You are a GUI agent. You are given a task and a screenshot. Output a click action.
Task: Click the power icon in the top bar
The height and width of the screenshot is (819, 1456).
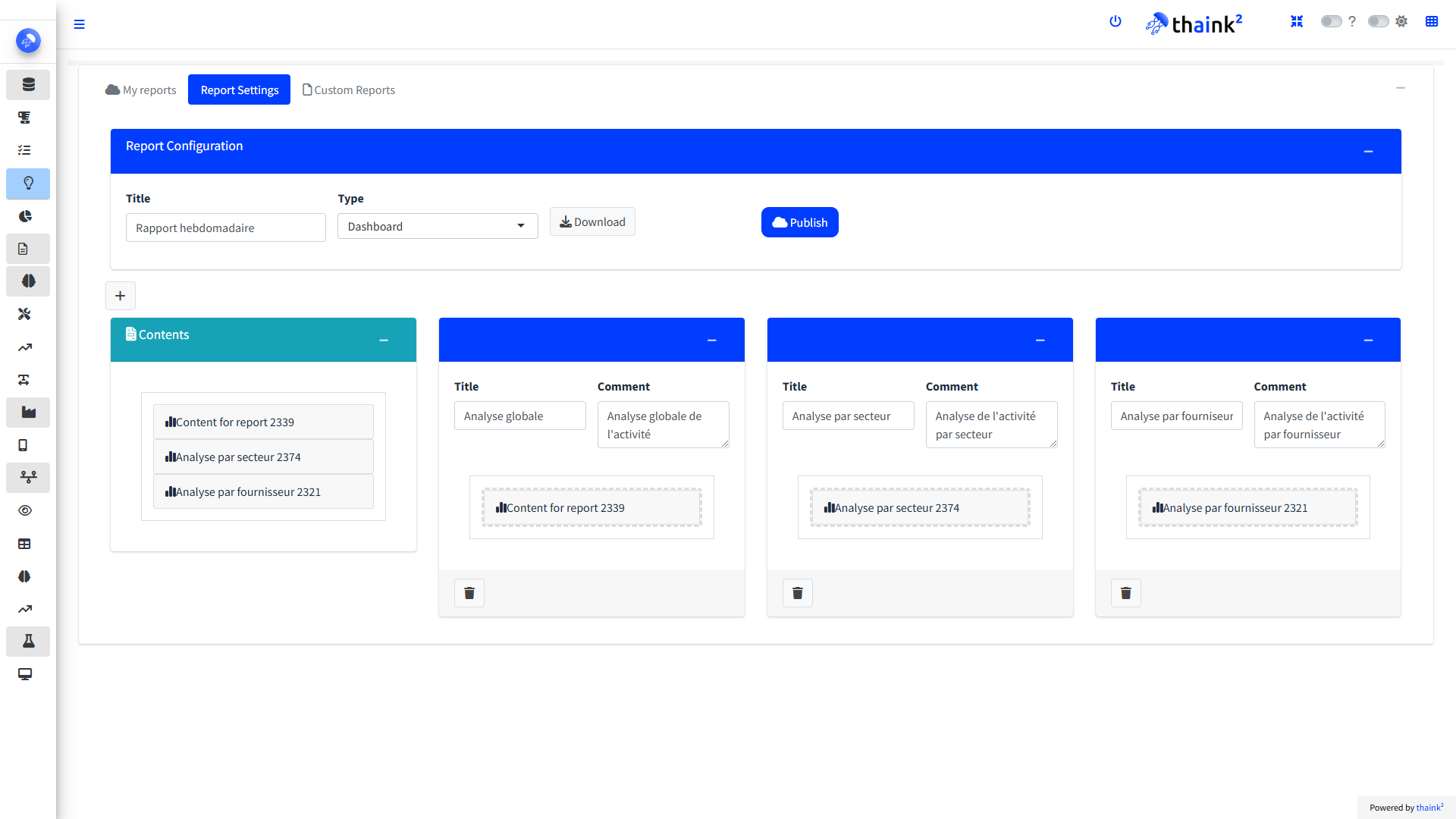[x=1115, y=21]
